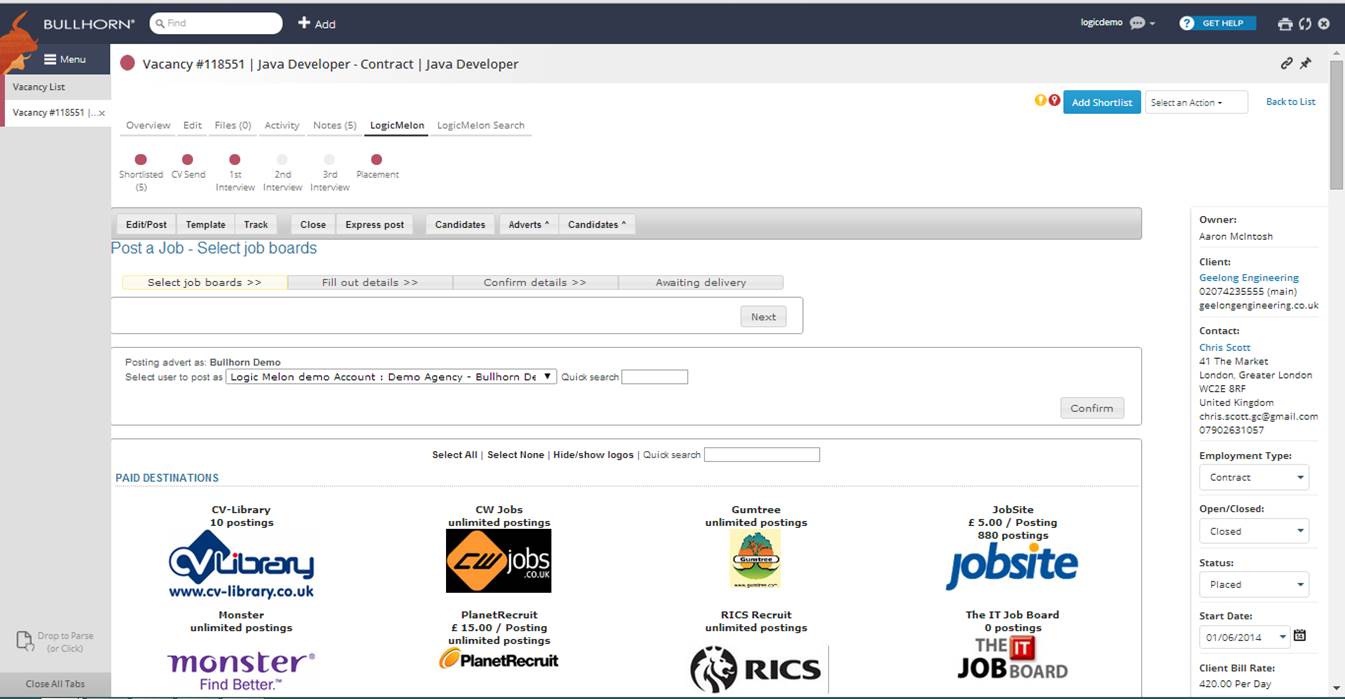Click the Track toolbar button
The image size is (1345, 699).
click(256, 225)
